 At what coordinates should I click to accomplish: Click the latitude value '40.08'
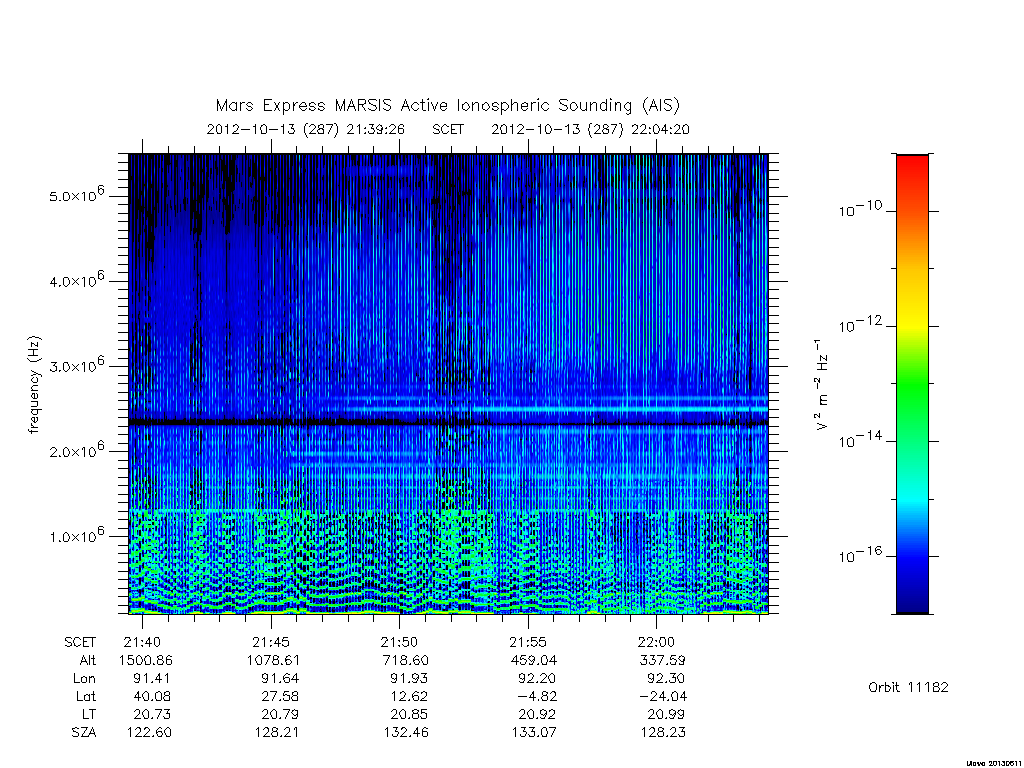[x=151, y=696]
